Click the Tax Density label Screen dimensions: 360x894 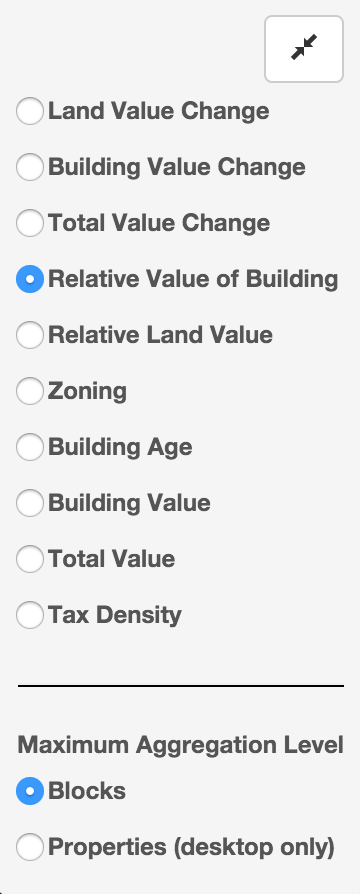[115, 615]
